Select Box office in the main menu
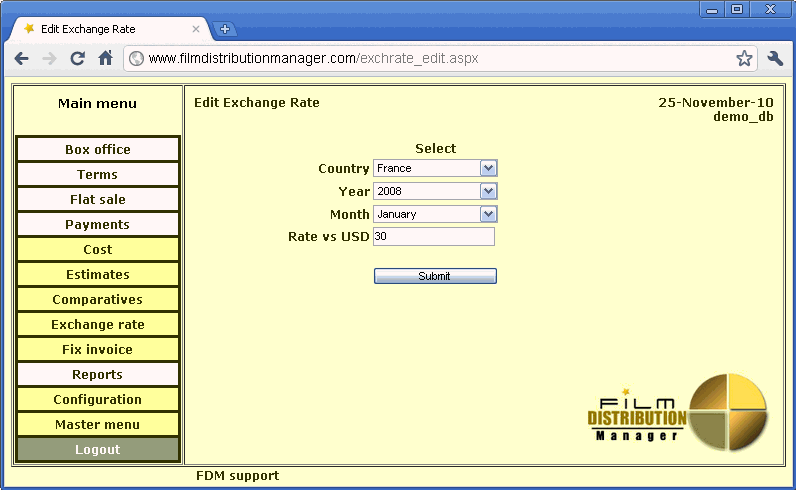The image size is (796, 490). [x=98, y=150]
